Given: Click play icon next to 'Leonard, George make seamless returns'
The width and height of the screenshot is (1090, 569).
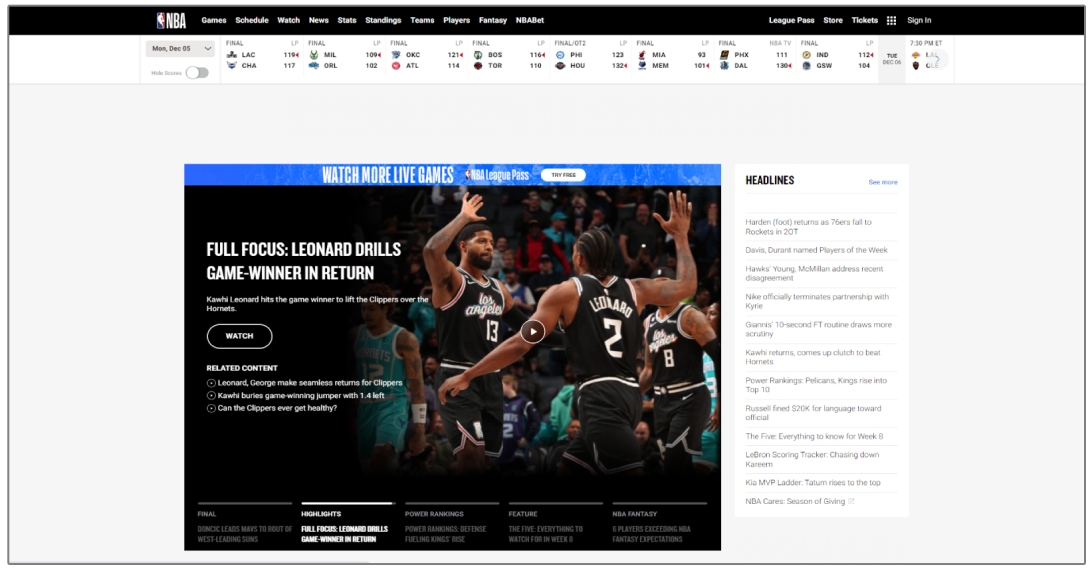Looking at the screenshot, I should [211, 383].
